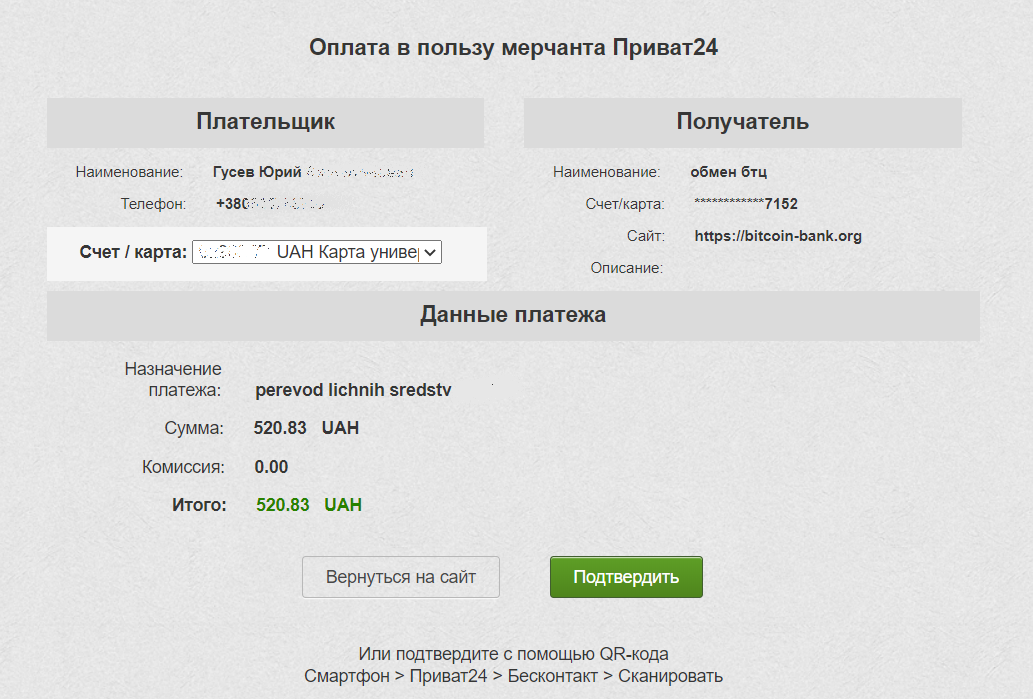This screenshot has width=1033, height=699.
Task: Click the Комиссия value 0.00
Action: [271, 467]
